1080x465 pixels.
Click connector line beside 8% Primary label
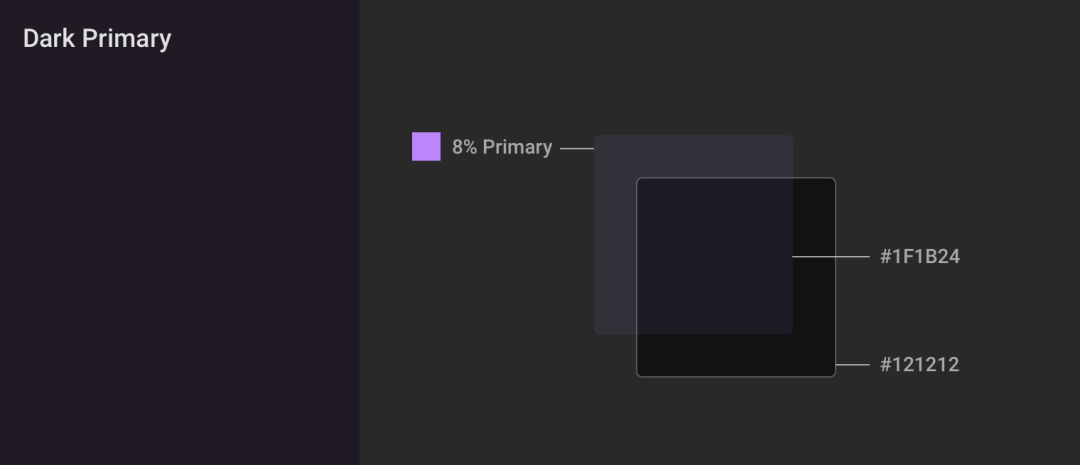[x=577, y=148]
